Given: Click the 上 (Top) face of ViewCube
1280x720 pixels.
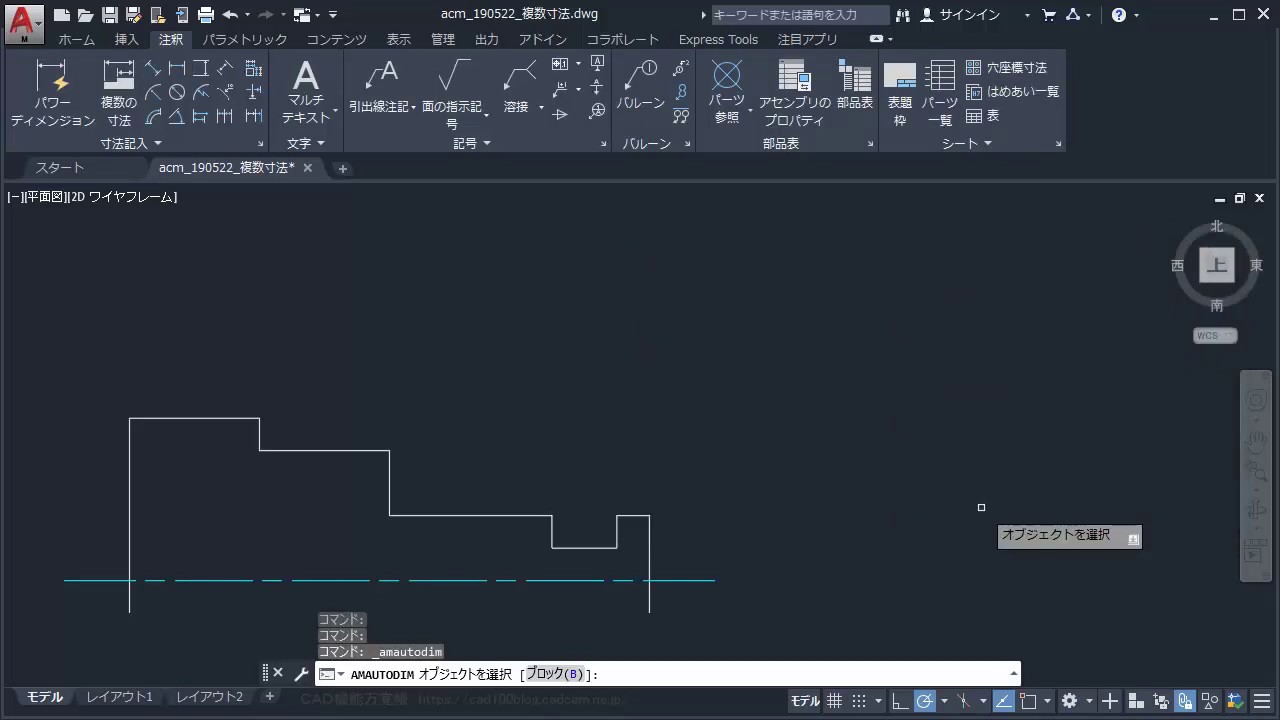Looking at the screenshot, I should (1217, 265).
